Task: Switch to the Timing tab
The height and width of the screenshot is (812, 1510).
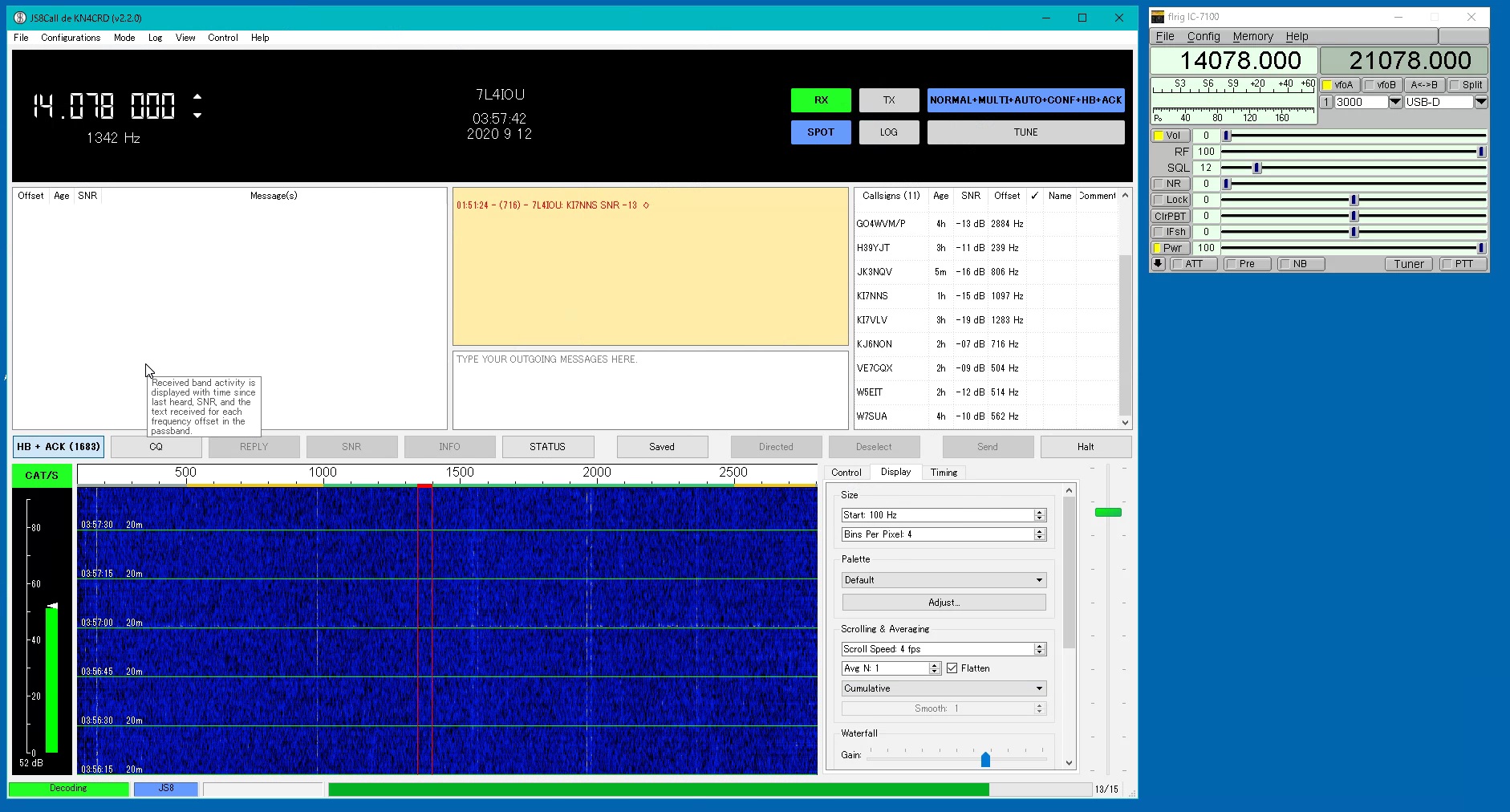Action: point(944,473)
